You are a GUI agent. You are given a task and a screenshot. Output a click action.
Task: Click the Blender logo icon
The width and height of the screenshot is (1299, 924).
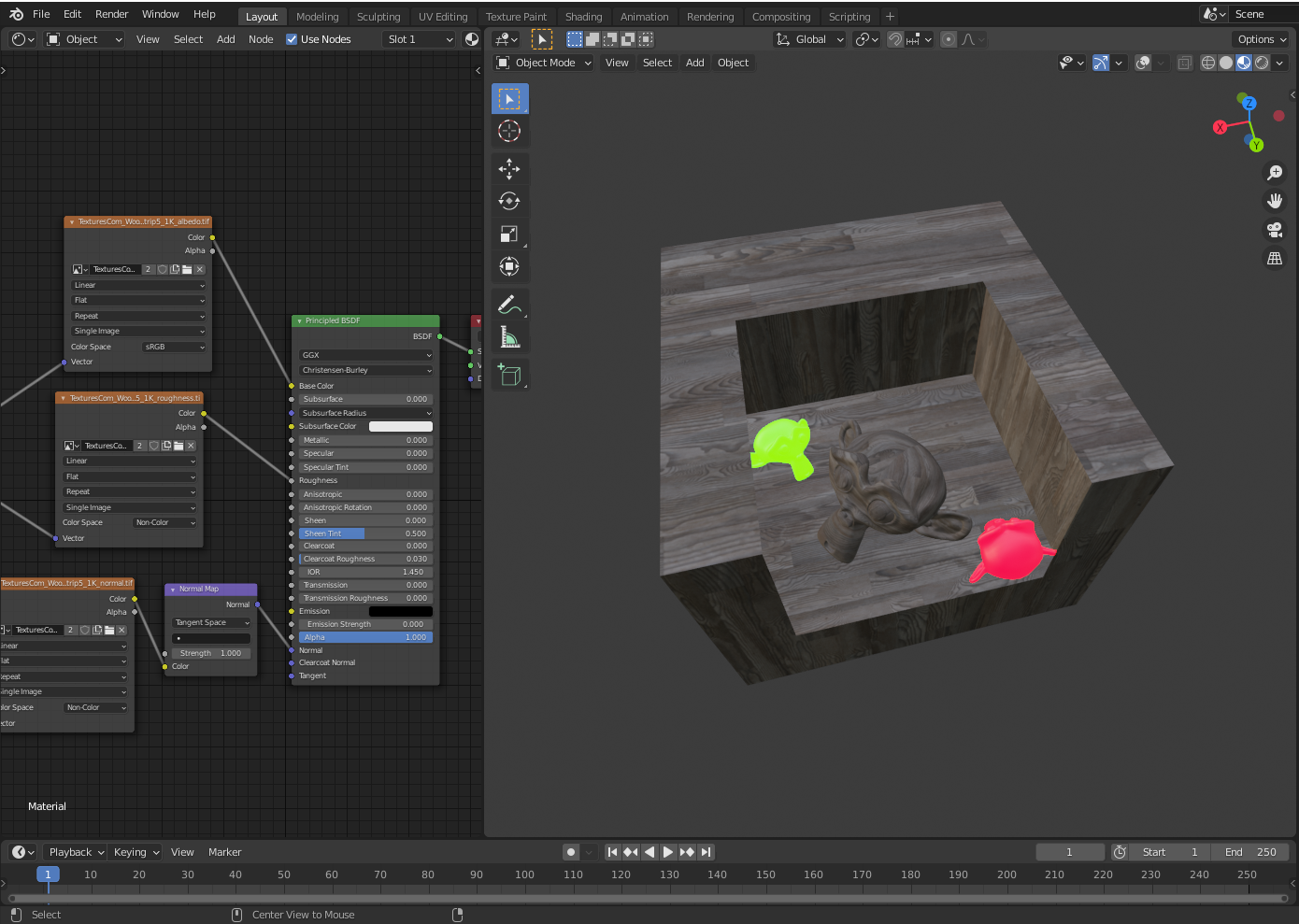point(16,14)
